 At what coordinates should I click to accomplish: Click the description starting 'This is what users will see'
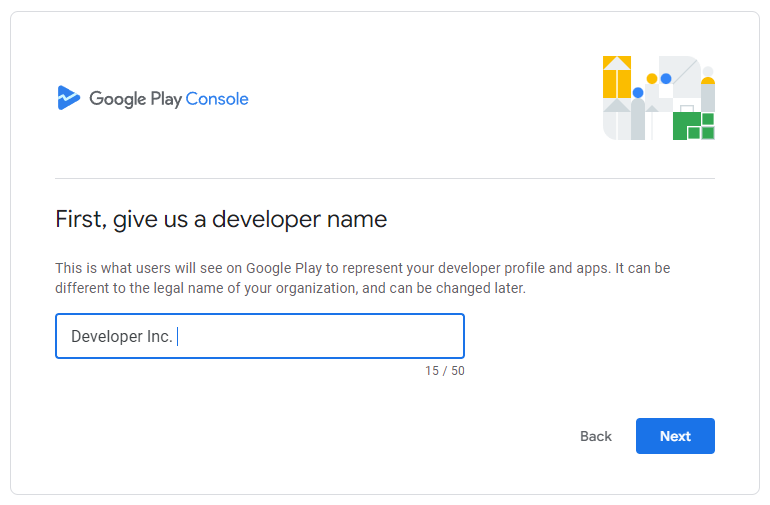click(362, 278)
